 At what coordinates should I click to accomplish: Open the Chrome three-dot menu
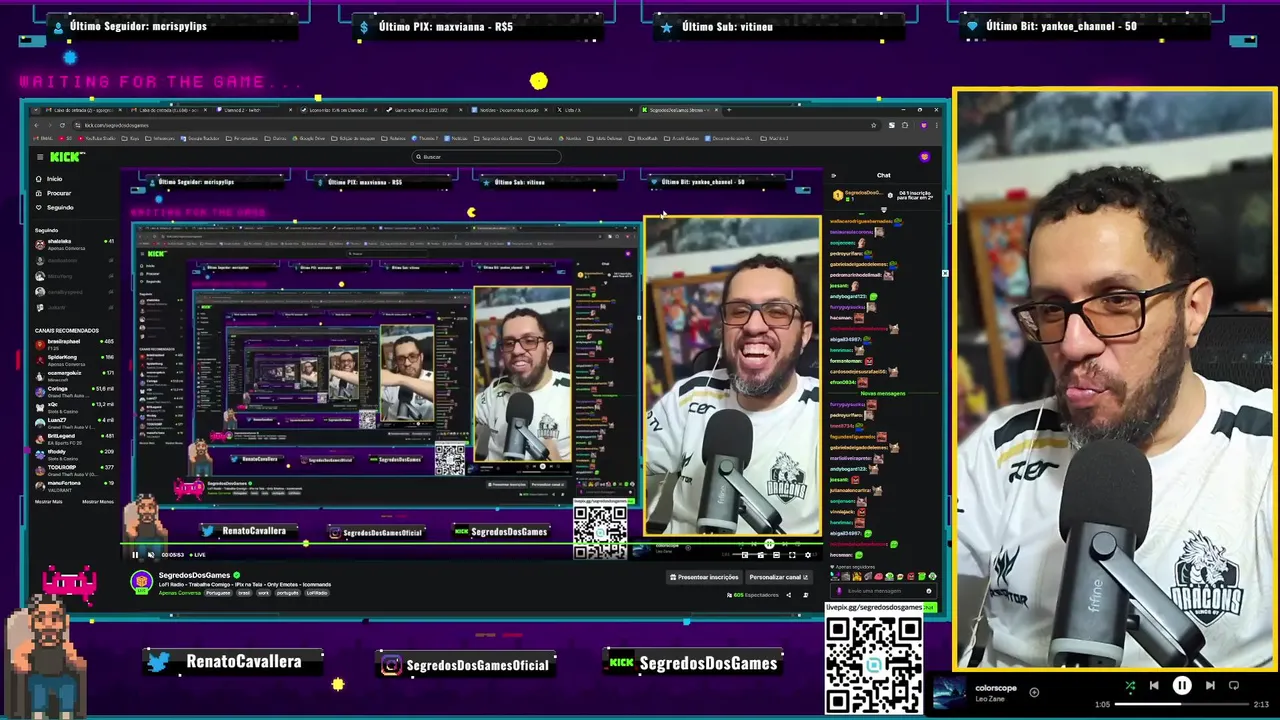(x=937, y=125)
